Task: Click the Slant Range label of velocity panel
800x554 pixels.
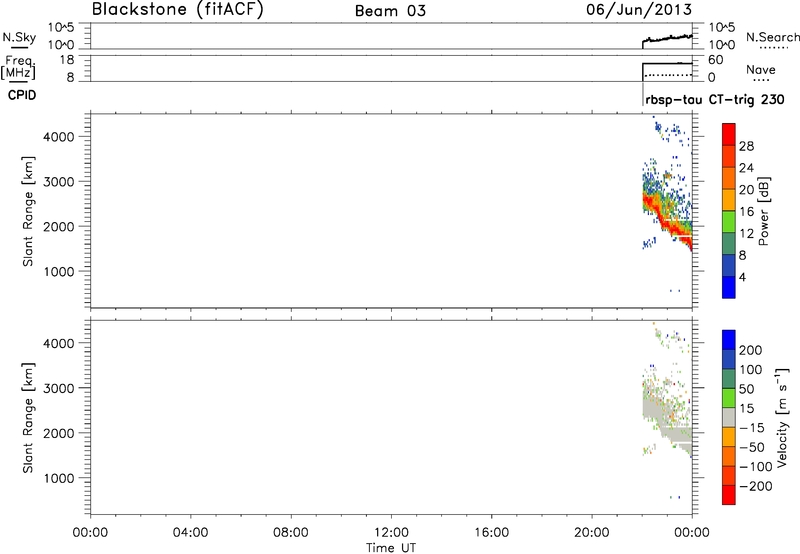Action: click(28, 418)
